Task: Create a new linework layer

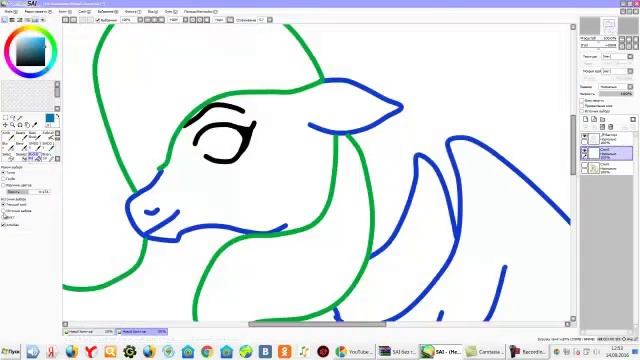Action: click(594, 119)
